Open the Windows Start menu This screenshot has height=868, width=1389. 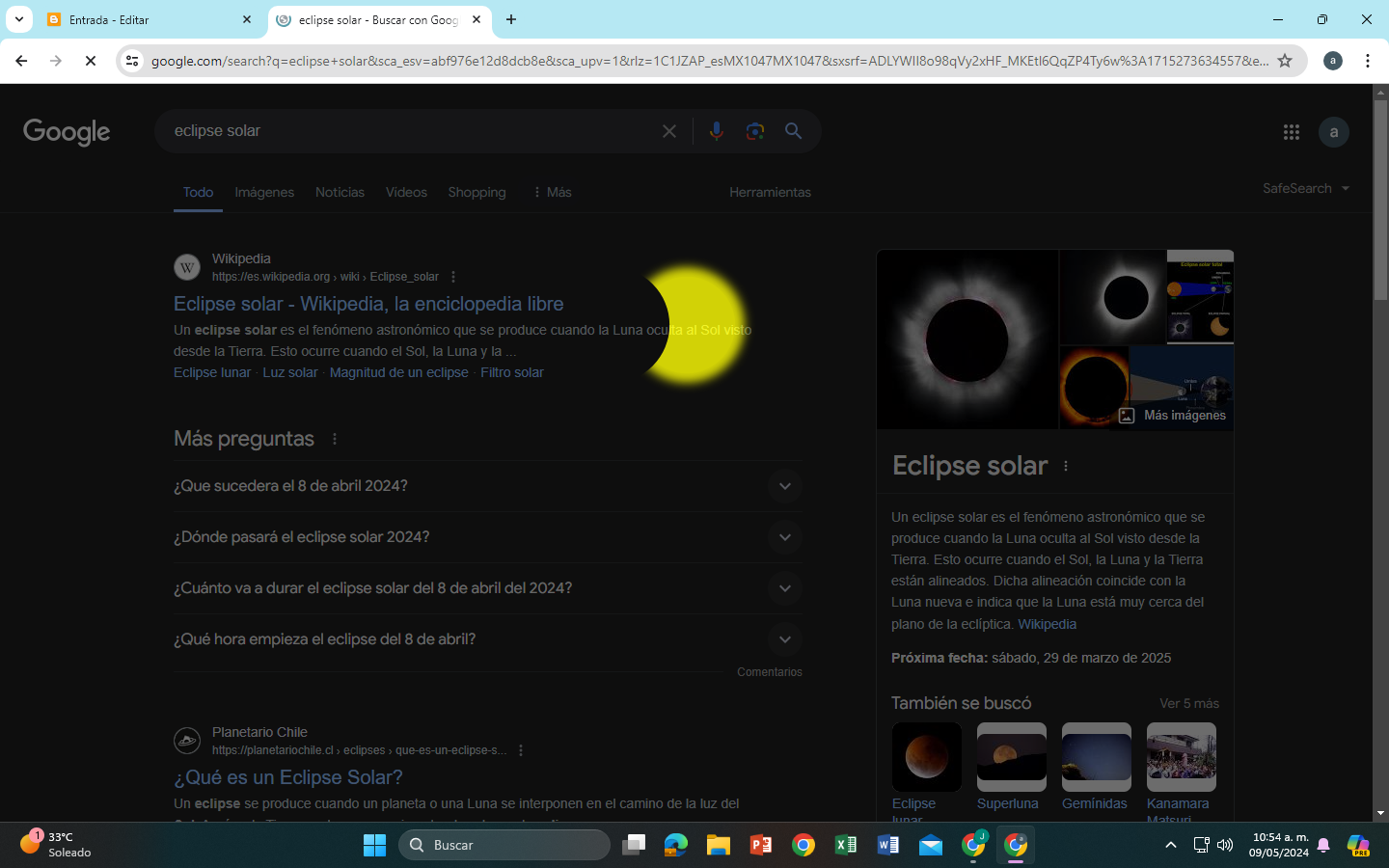(x=374, y=845)
